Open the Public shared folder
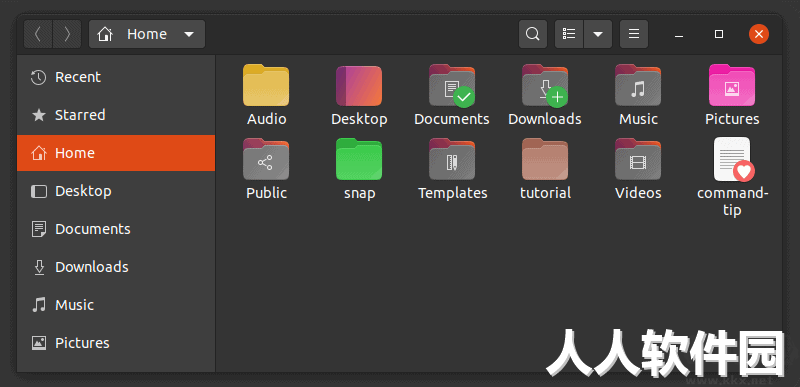The width and height of the screenshot is (800, 387). tap(266, 159)
